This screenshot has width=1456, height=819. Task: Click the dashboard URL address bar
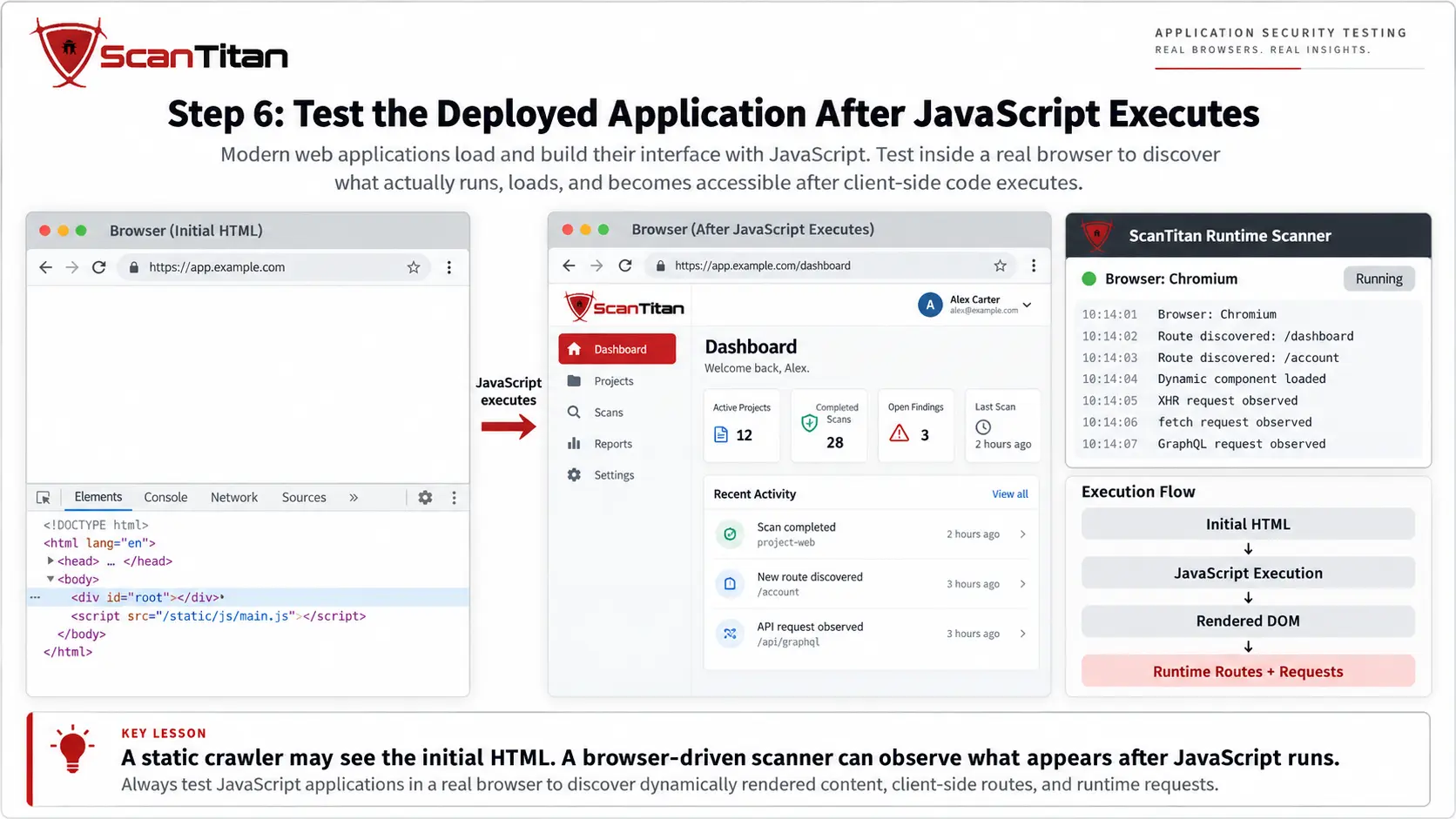(x=830, y=265)
